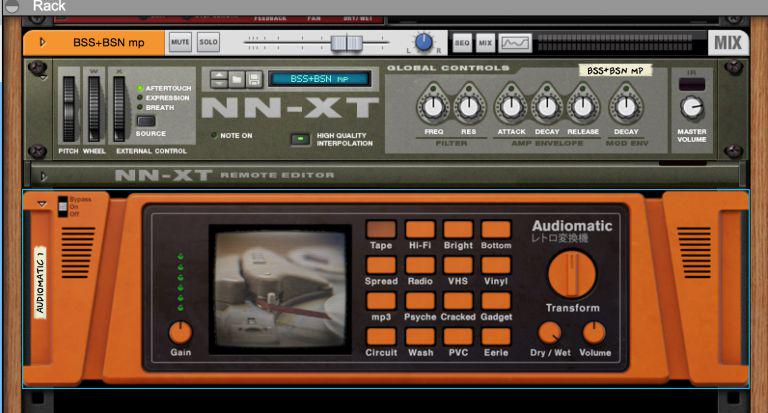Select the Circuit preset button

point(381,337)
